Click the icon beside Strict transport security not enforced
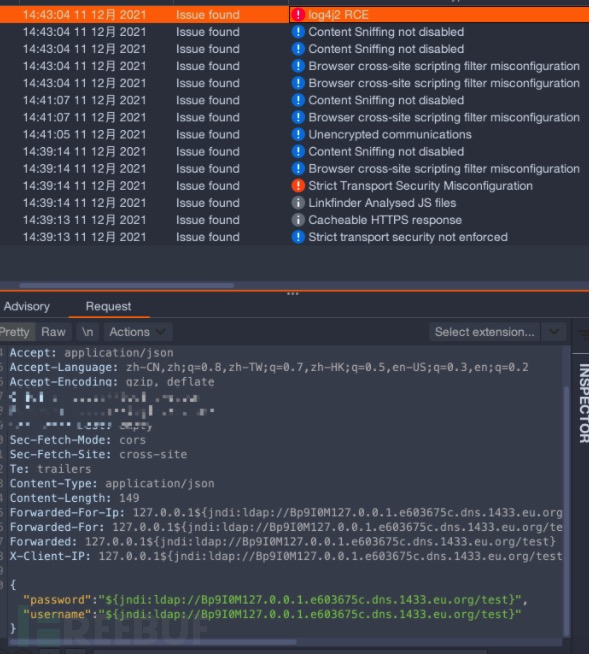Viewport: 589px width, 654px height. coord(298,237)
